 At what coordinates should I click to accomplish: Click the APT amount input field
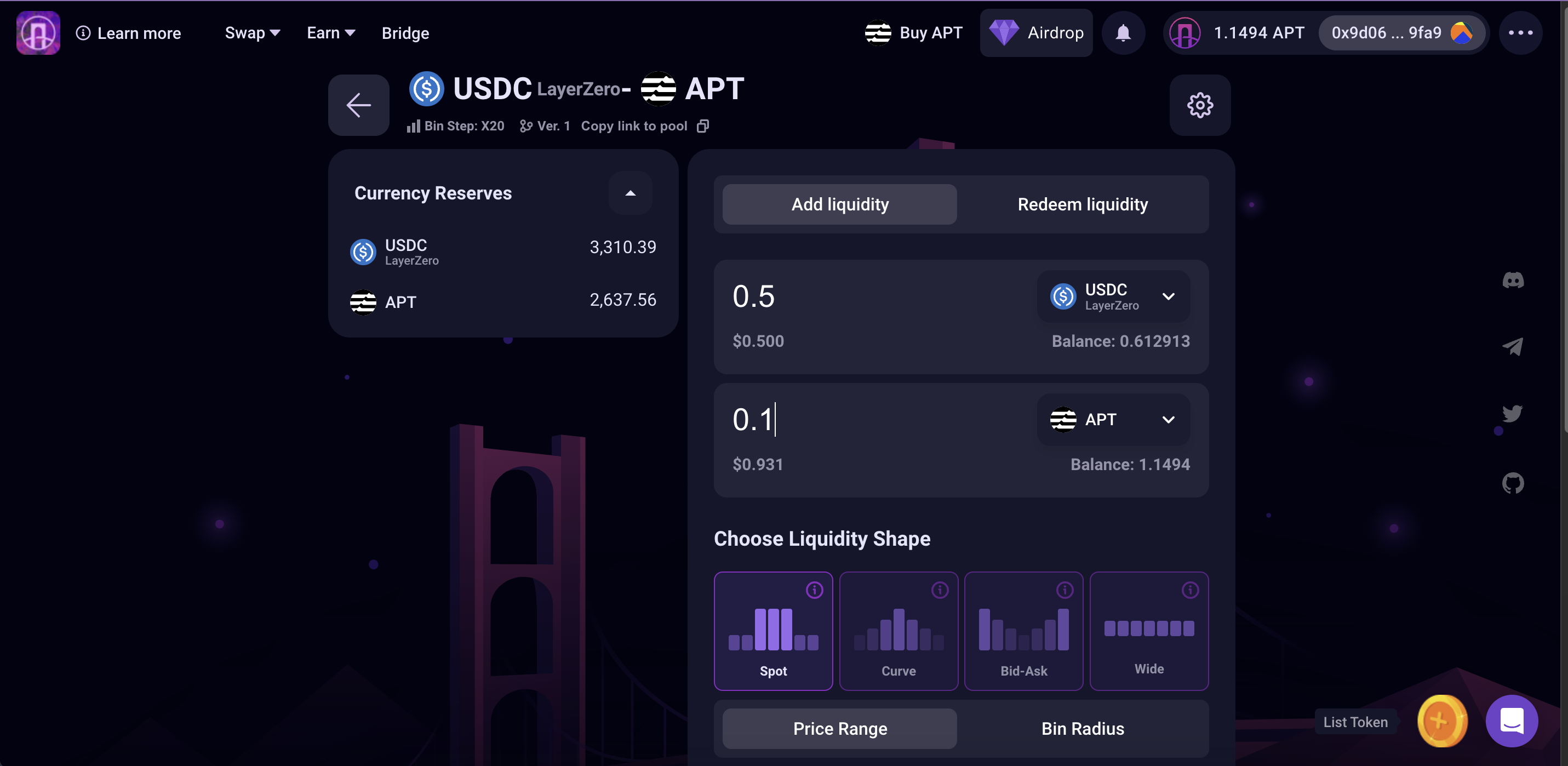(x=865, y=420)
